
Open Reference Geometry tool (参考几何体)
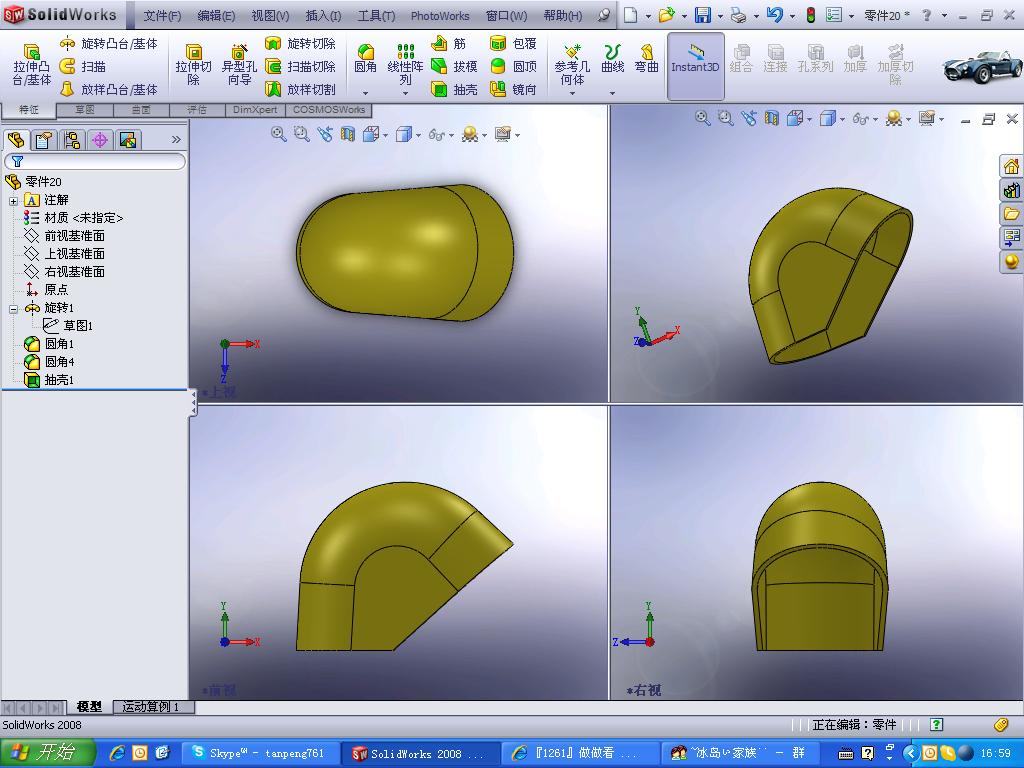(x=572, y=65)
